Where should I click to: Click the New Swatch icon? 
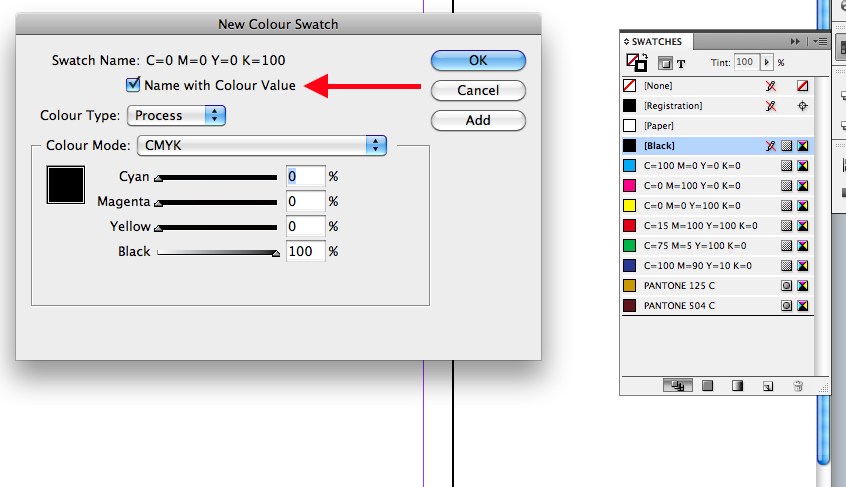(768, 385)
